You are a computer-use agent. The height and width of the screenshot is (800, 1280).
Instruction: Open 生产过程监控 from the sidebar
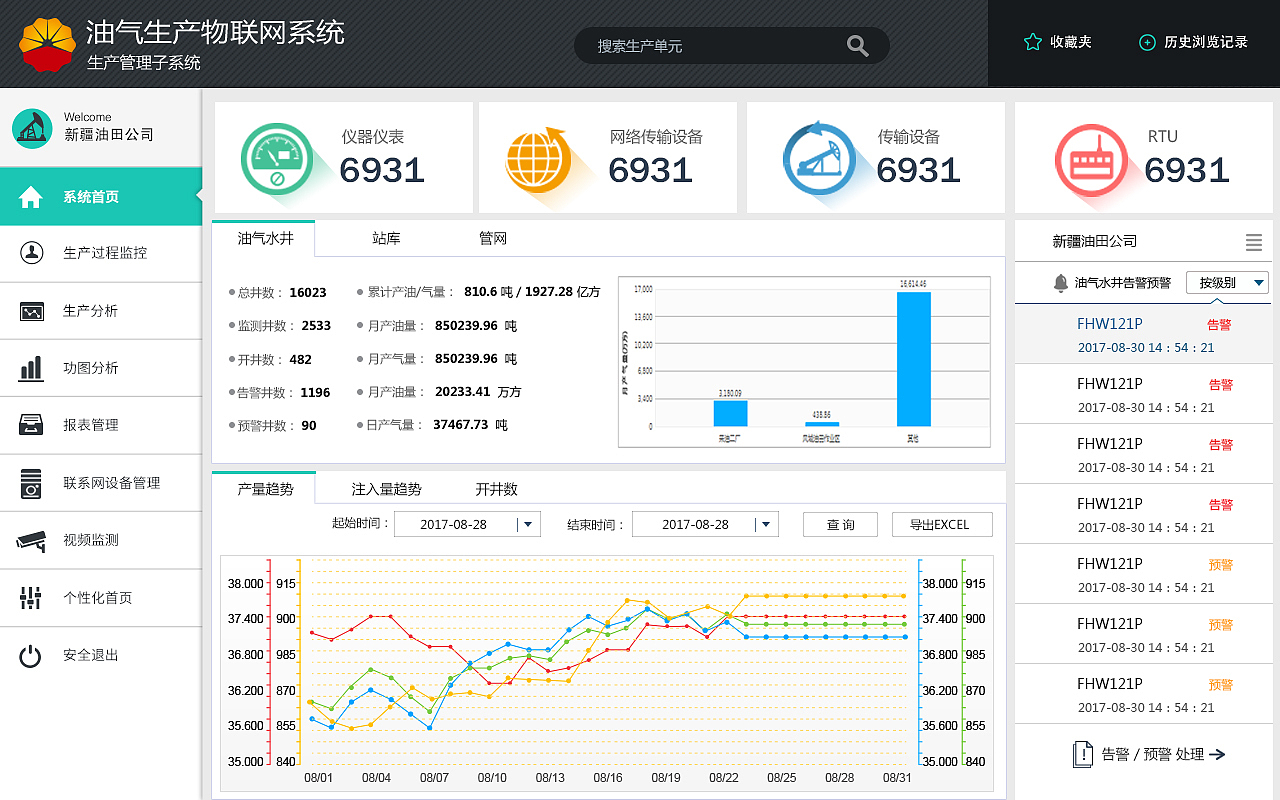[x=100, y=253]
